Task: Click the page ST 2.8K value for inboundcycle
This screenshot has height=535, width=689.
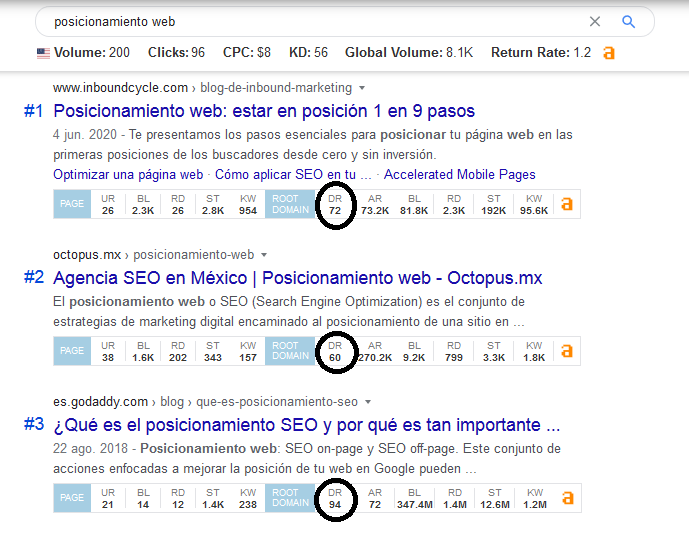Action: (213, 210)
